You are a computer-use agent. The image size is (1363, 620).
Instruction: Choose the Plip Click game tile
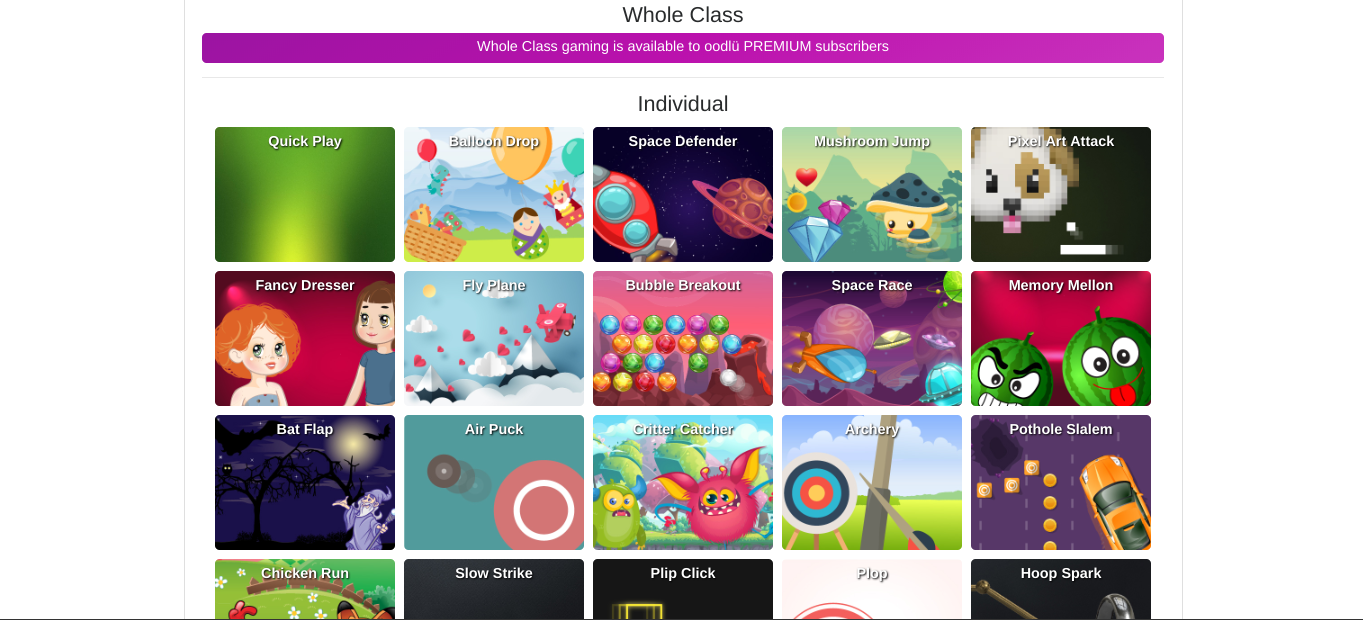(x=683, y=589)
